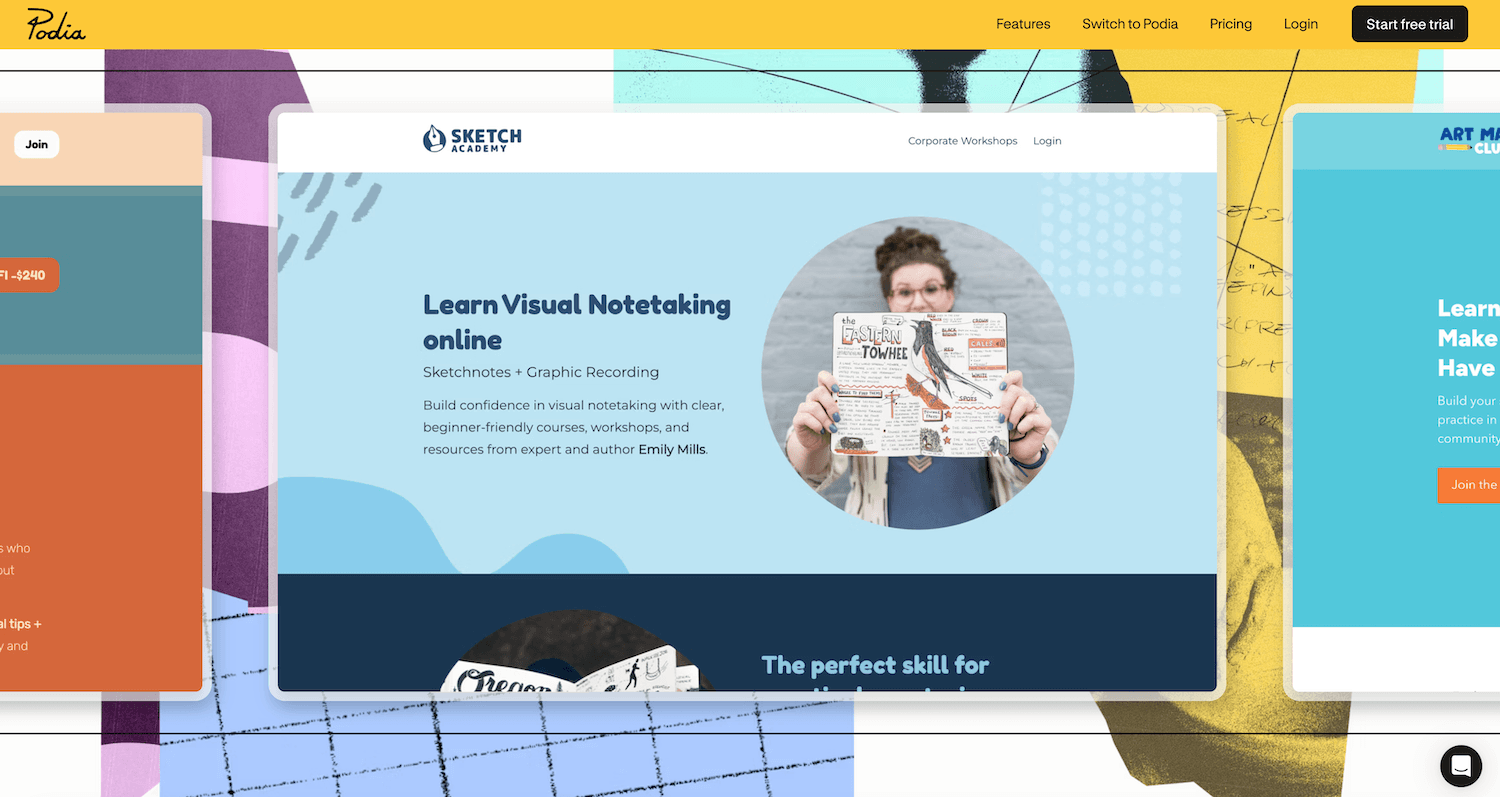This screenshot has width=1500, height=797.
Task: Click the circular photo of Emily Mills
Action: click(x=918, y=373)
